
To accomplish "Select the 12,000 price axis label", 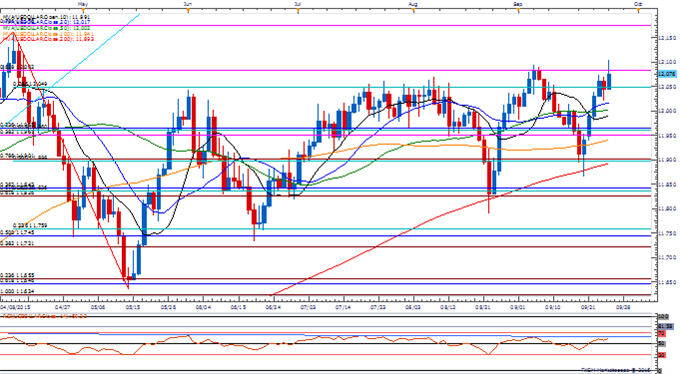I will (667, 111).
